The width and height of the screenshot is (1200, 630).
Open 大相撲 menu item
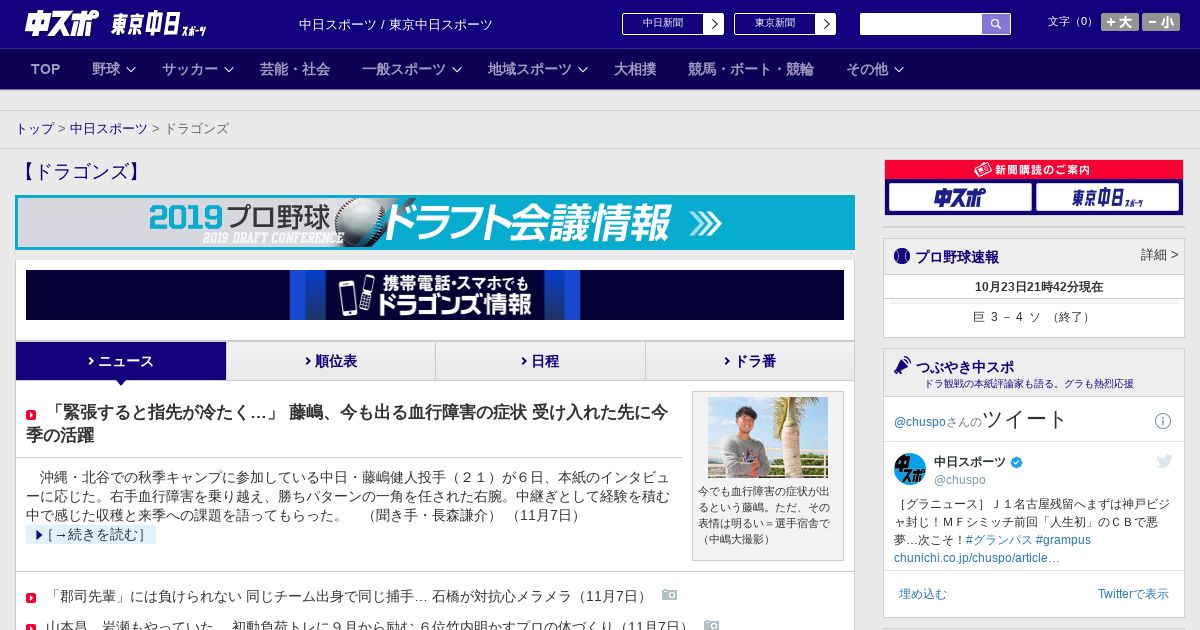click(x=635, y=69)
